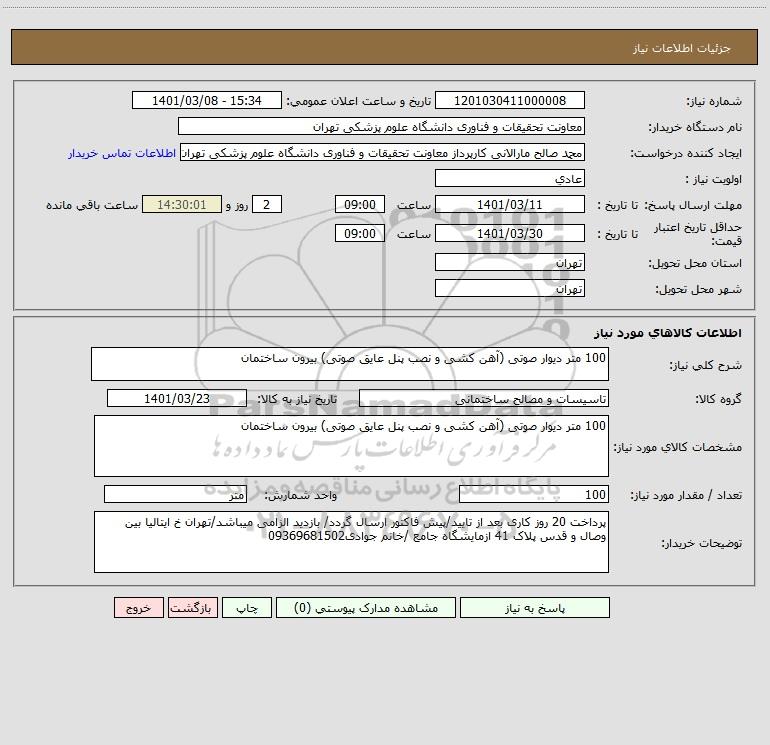Viewport: 770px width, 745px height.
Task: Click the ساعت باقی مانده label
Action: [x=92, y=205]
